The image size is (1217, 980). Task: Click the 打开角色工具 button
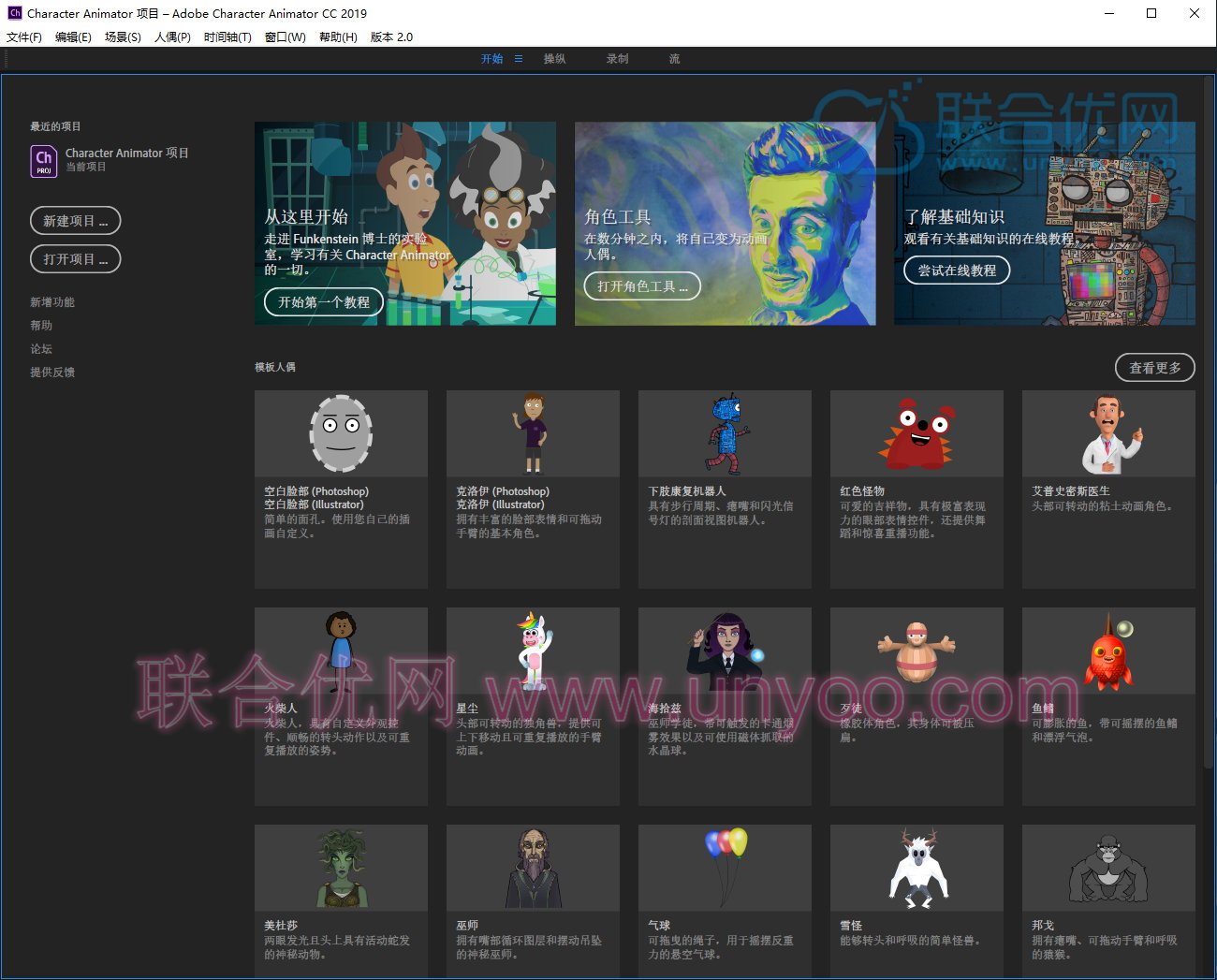(x=642, y=286)
